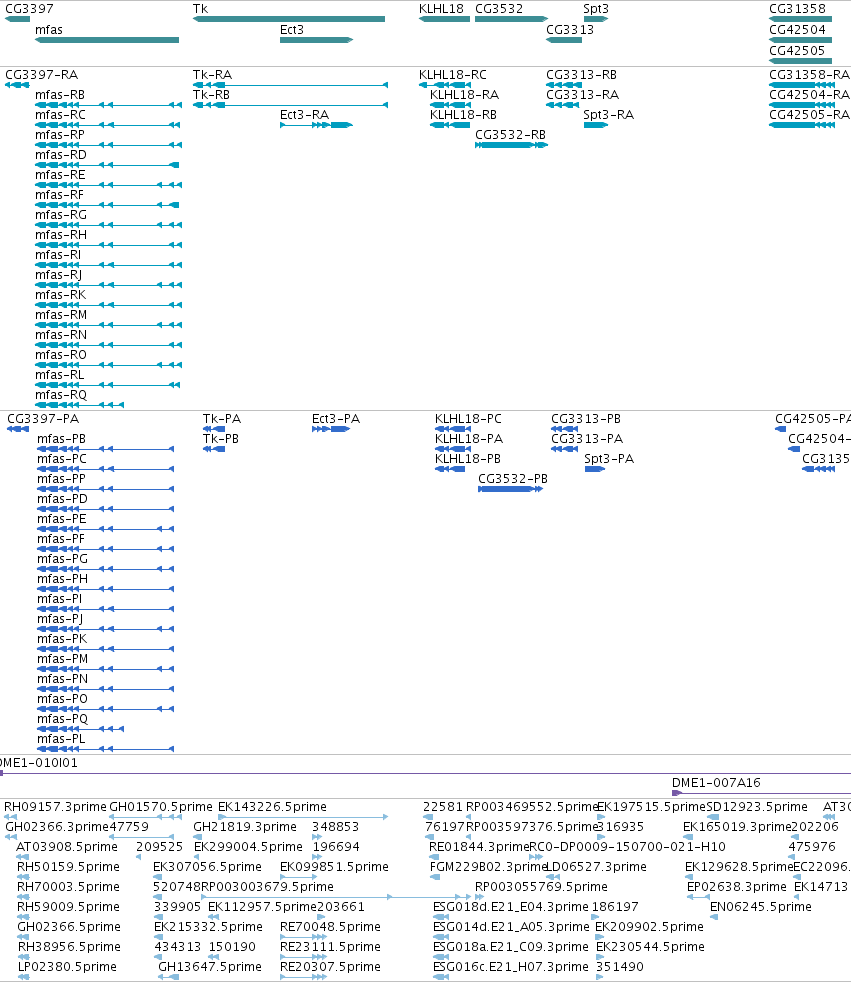Click the GH01570.5prime EST label
Image resolution: width=851 pixels, height=982 pixels.
[161, 807]
